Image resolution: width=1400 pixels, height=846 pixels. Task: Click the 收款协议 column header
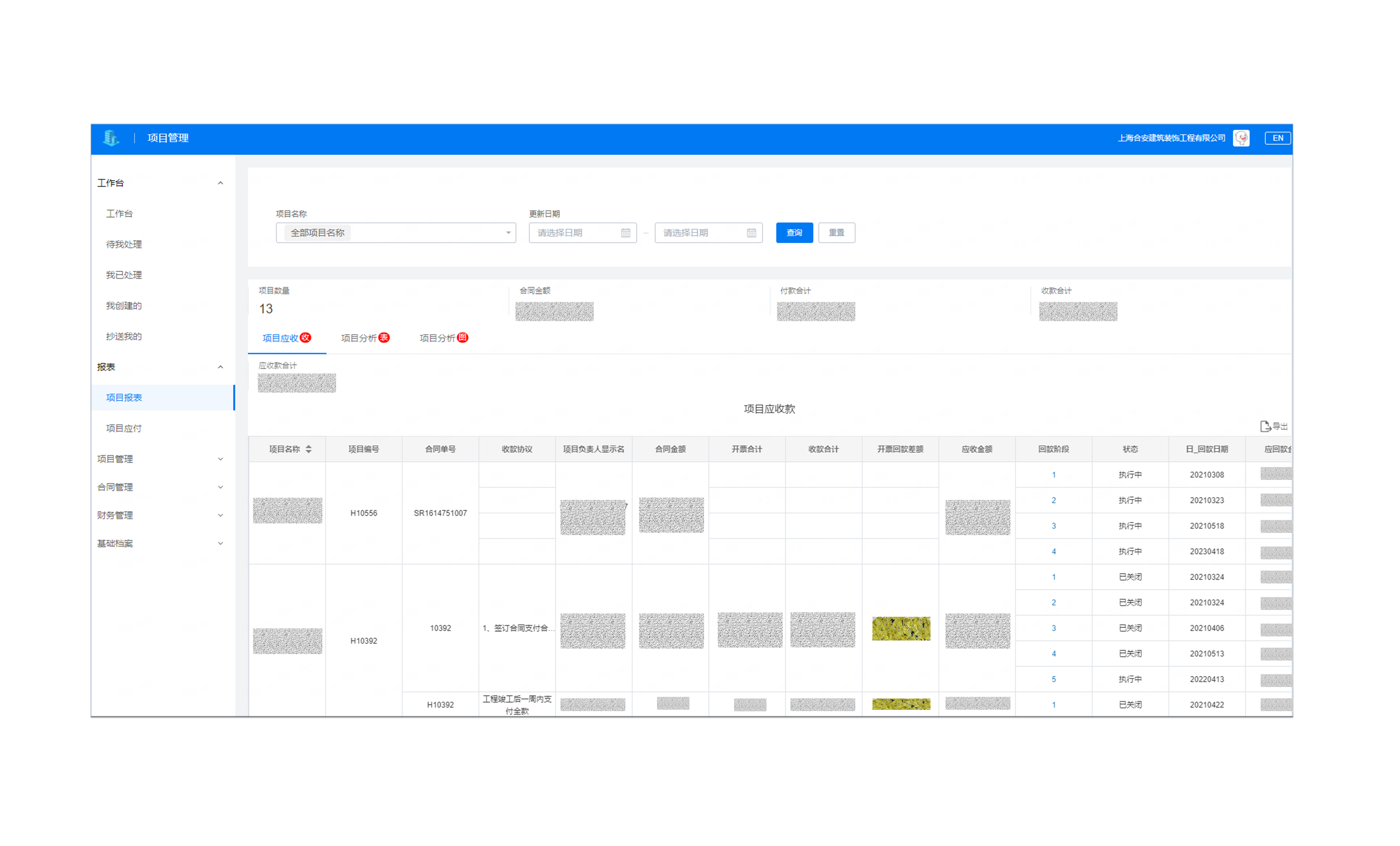pyautogui.click(x=517, y=449)
